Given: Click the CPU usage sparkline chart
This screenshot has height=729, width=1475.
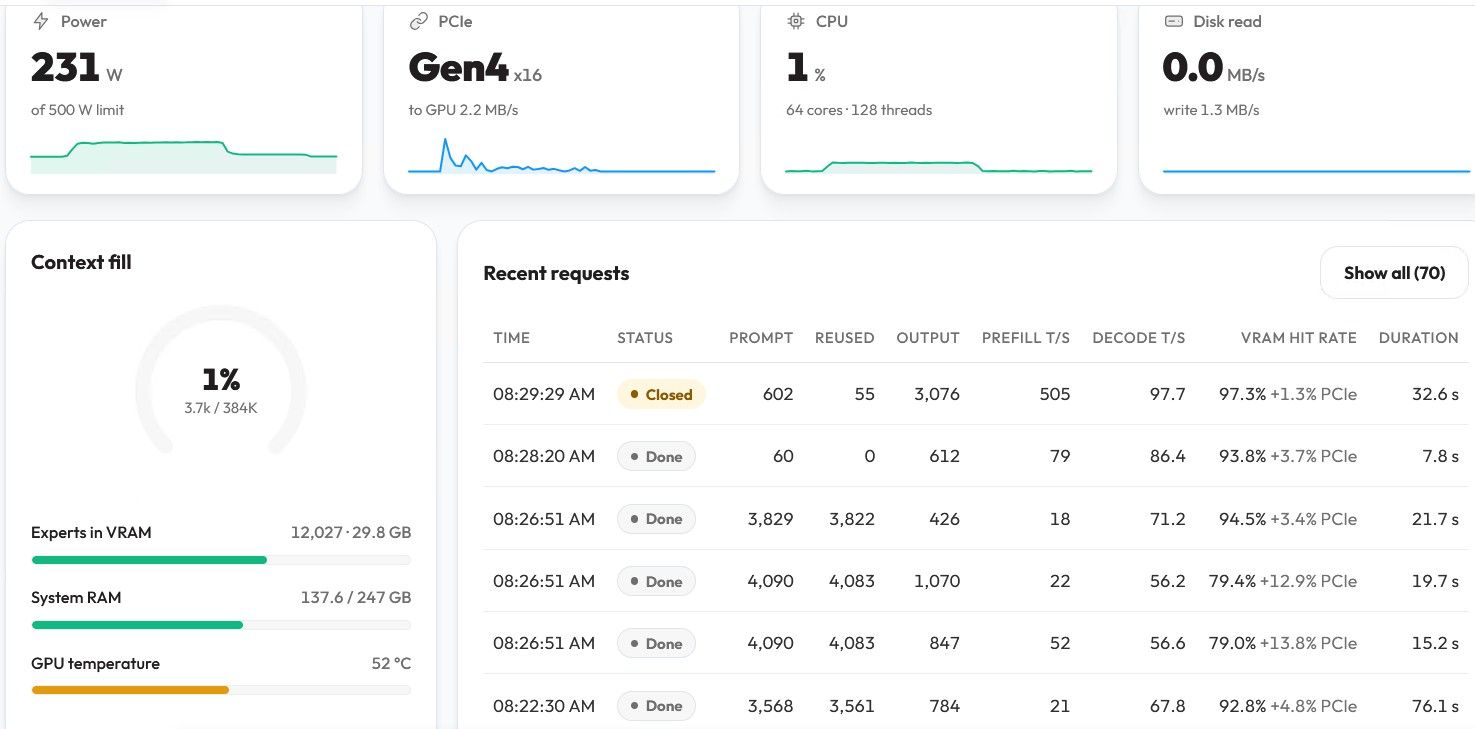Looking at the screenshot, I should [x=939, y=166].
